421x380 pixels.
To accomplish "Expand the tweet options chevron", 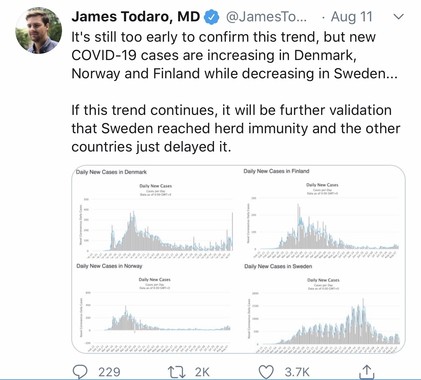I will tap(399, 16).
